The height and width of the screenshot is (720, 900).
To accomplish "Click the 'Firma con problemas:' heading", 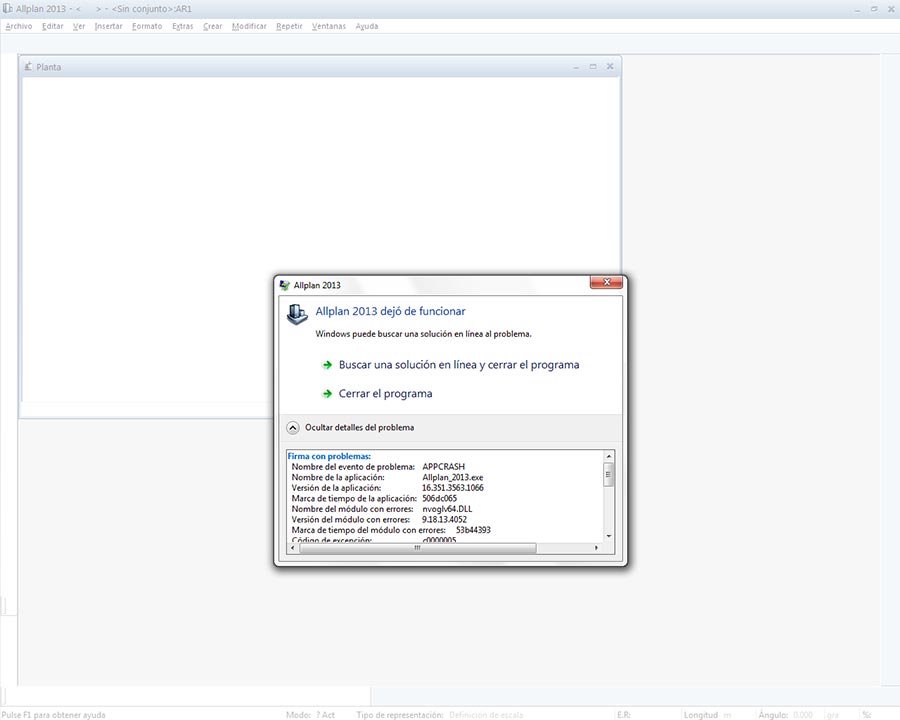I will point(329,456).
